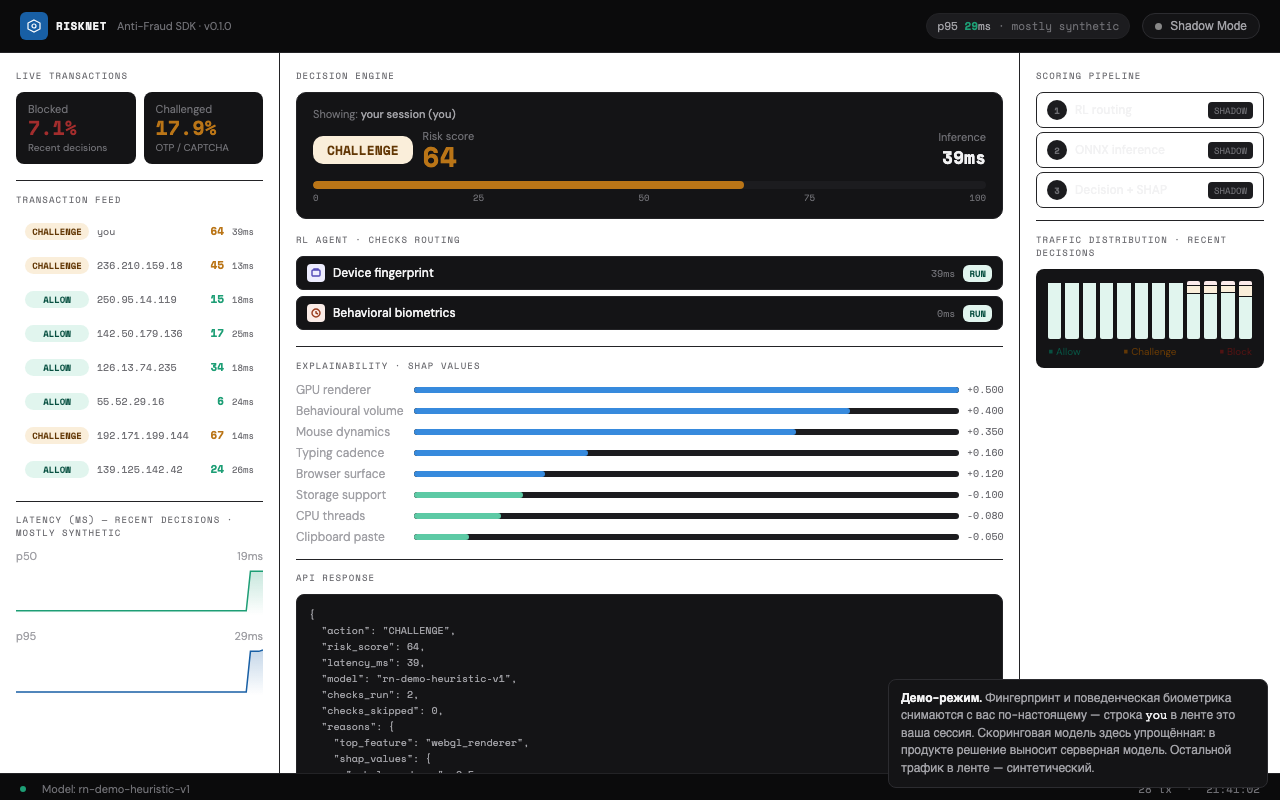Screen dimensions: 1280x800
Task: Click the 'Model: rn-demo-heuristic-v1' status text
Action: 116,789
